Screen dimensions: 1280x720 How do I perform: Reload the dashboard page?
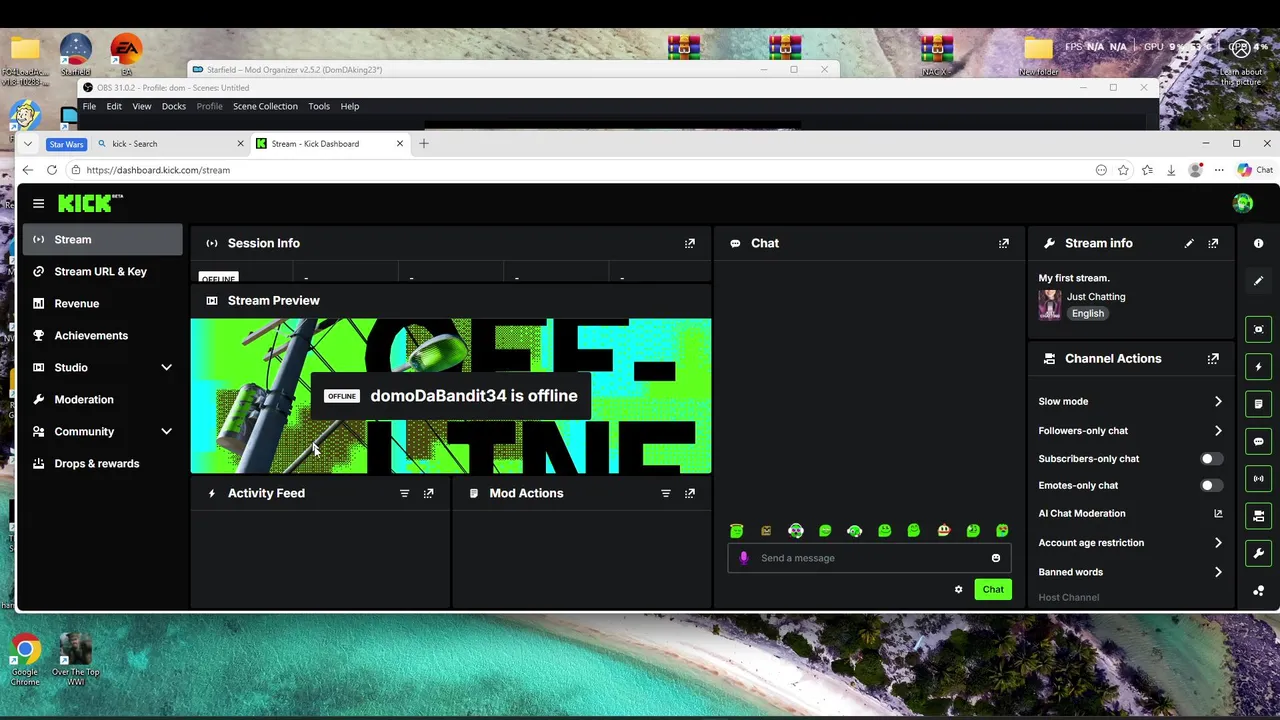point(52,170)
